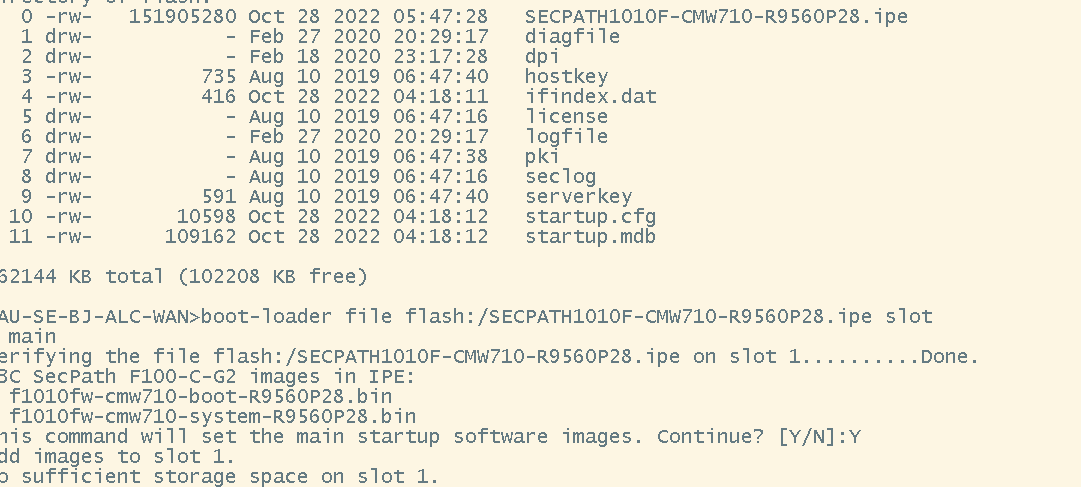The image size is (1081, 487).
Task: Click the pki directory name
Action: click(542, 157)
